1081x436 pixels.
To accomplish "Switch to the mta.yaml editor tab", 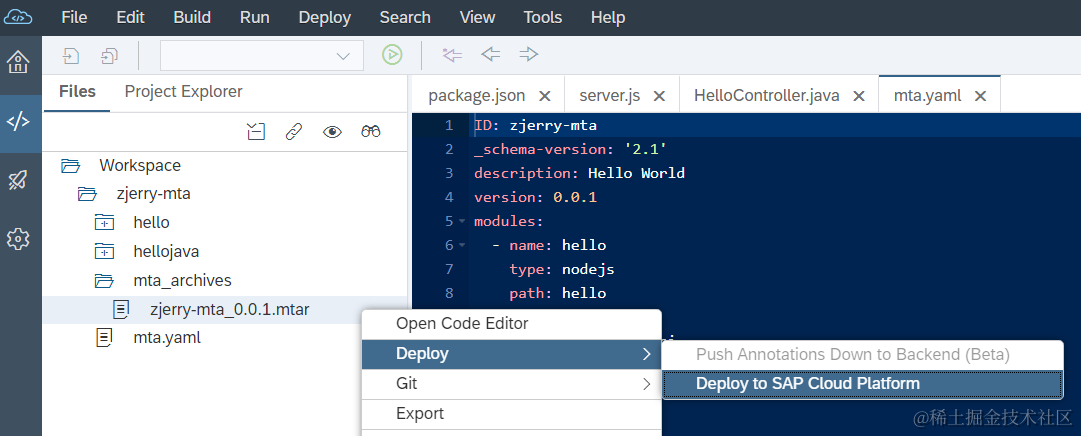I will coord(927,96).
